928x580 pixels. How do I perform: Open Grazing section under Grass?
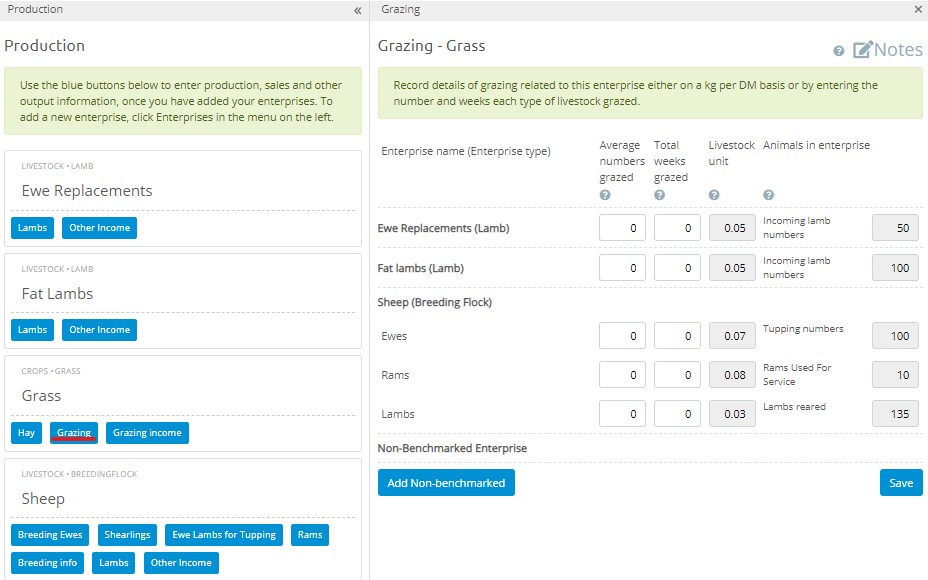[x=74, y=433]
